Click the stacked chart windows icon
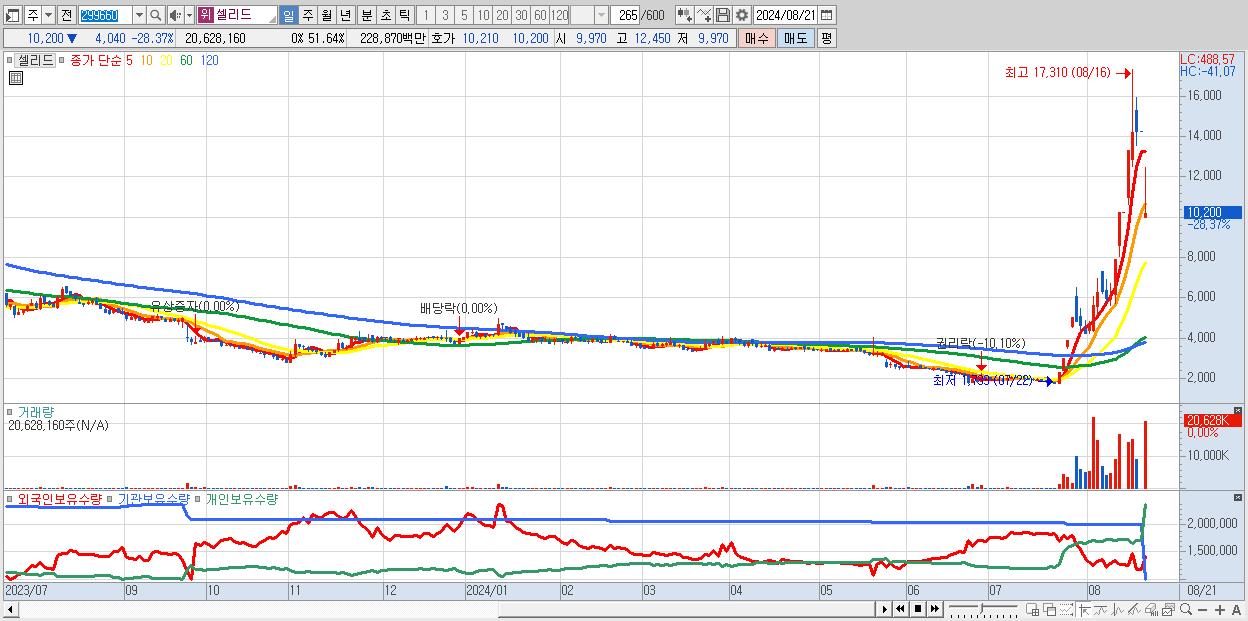 pyautogui.click(x=1168, y=609)
